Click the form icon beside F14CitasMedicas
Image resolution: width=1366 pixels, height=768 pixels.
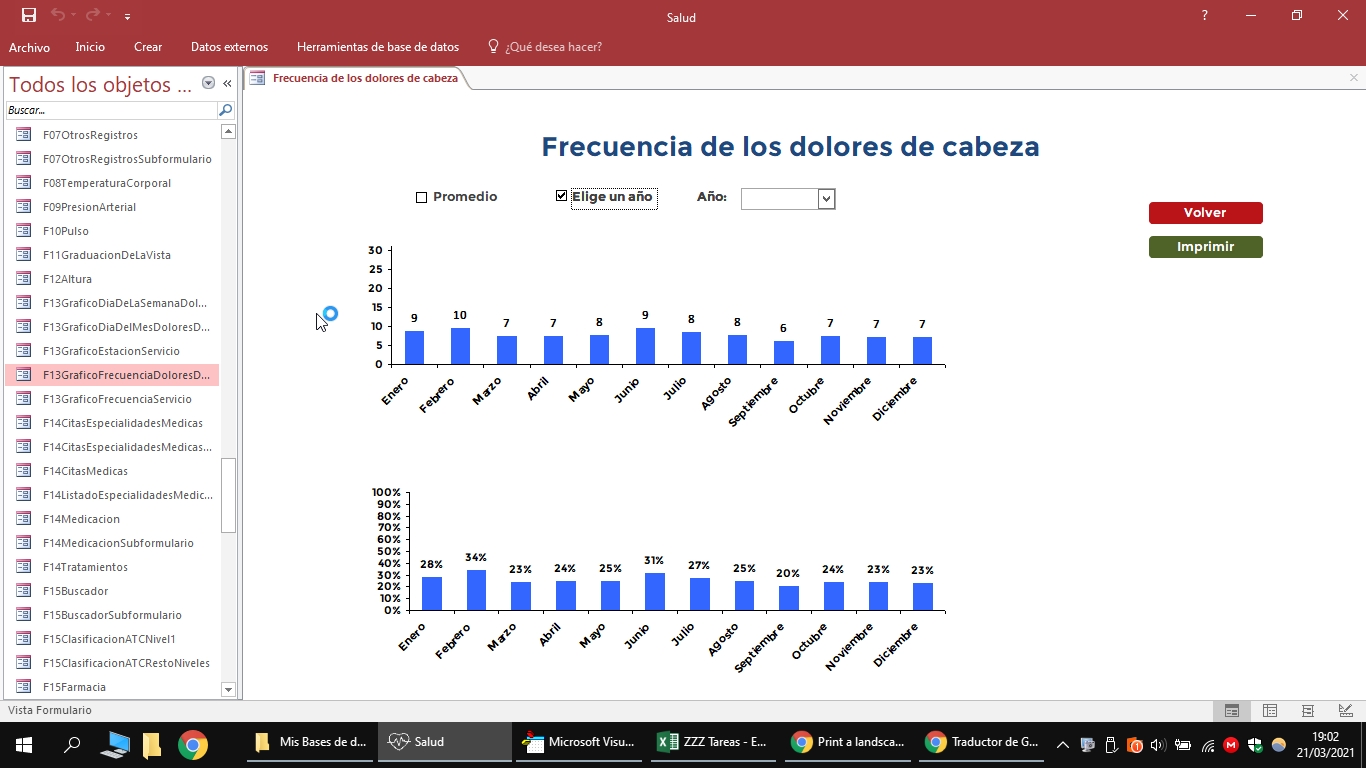click(x=23, y=471)
